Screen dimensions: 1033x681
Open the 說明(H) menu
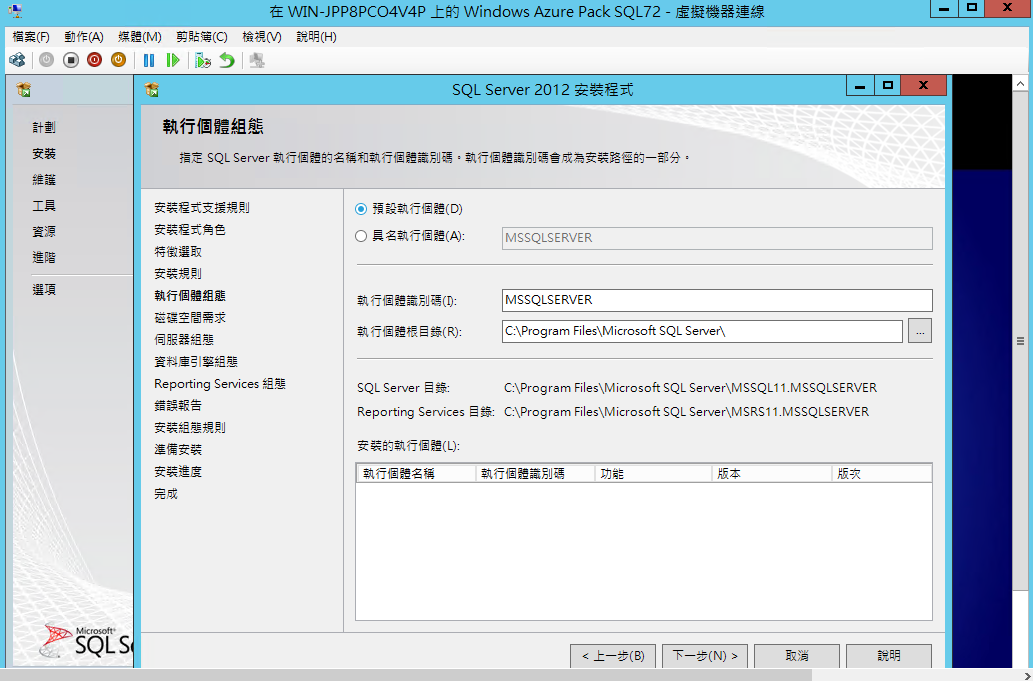tap(316, 37)
